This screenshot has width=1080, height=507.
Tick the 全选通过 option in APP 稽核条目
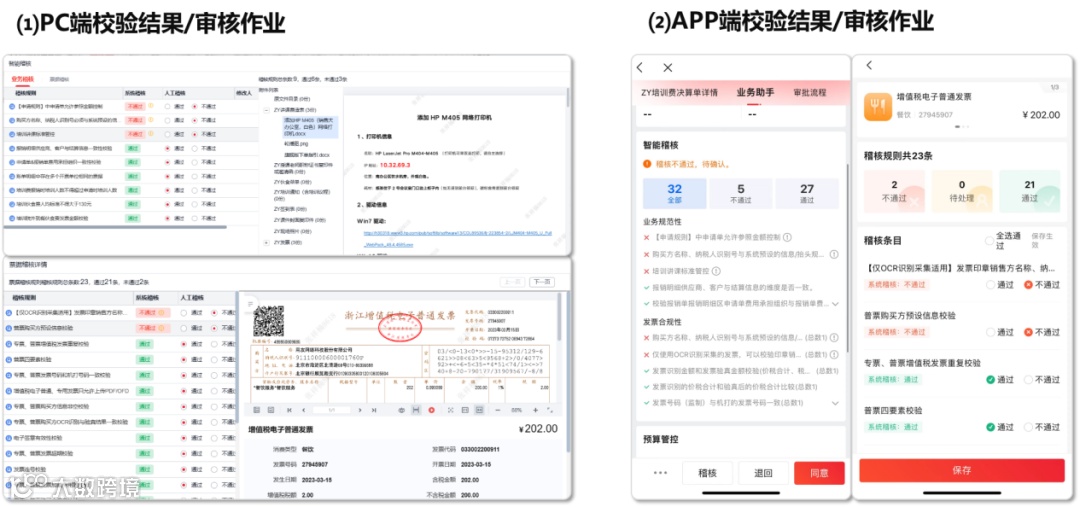click(x=989, y=240)
